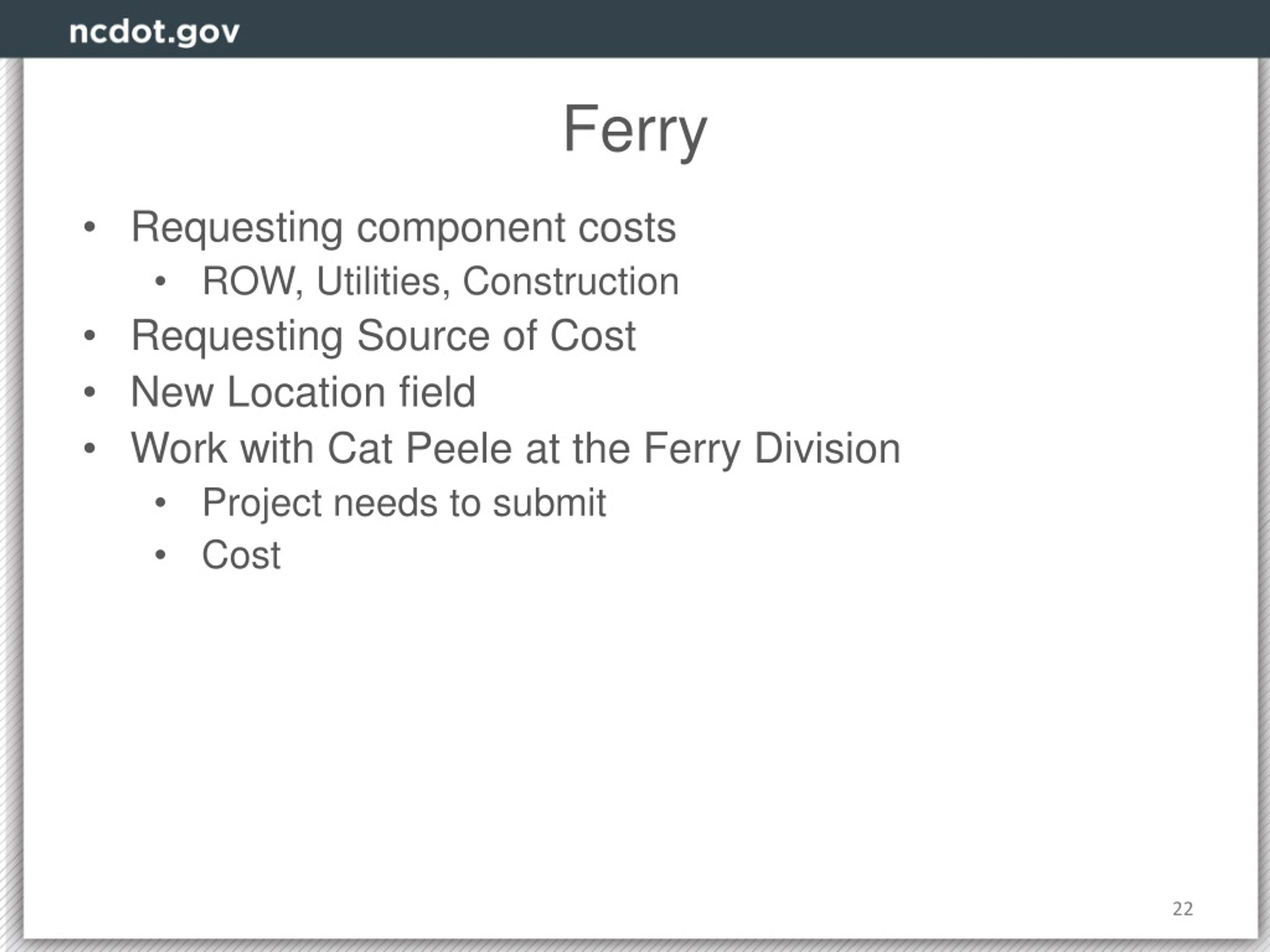
Task: Click the bullet marker before Requesting Source of Cost
Action: (89, 336)
